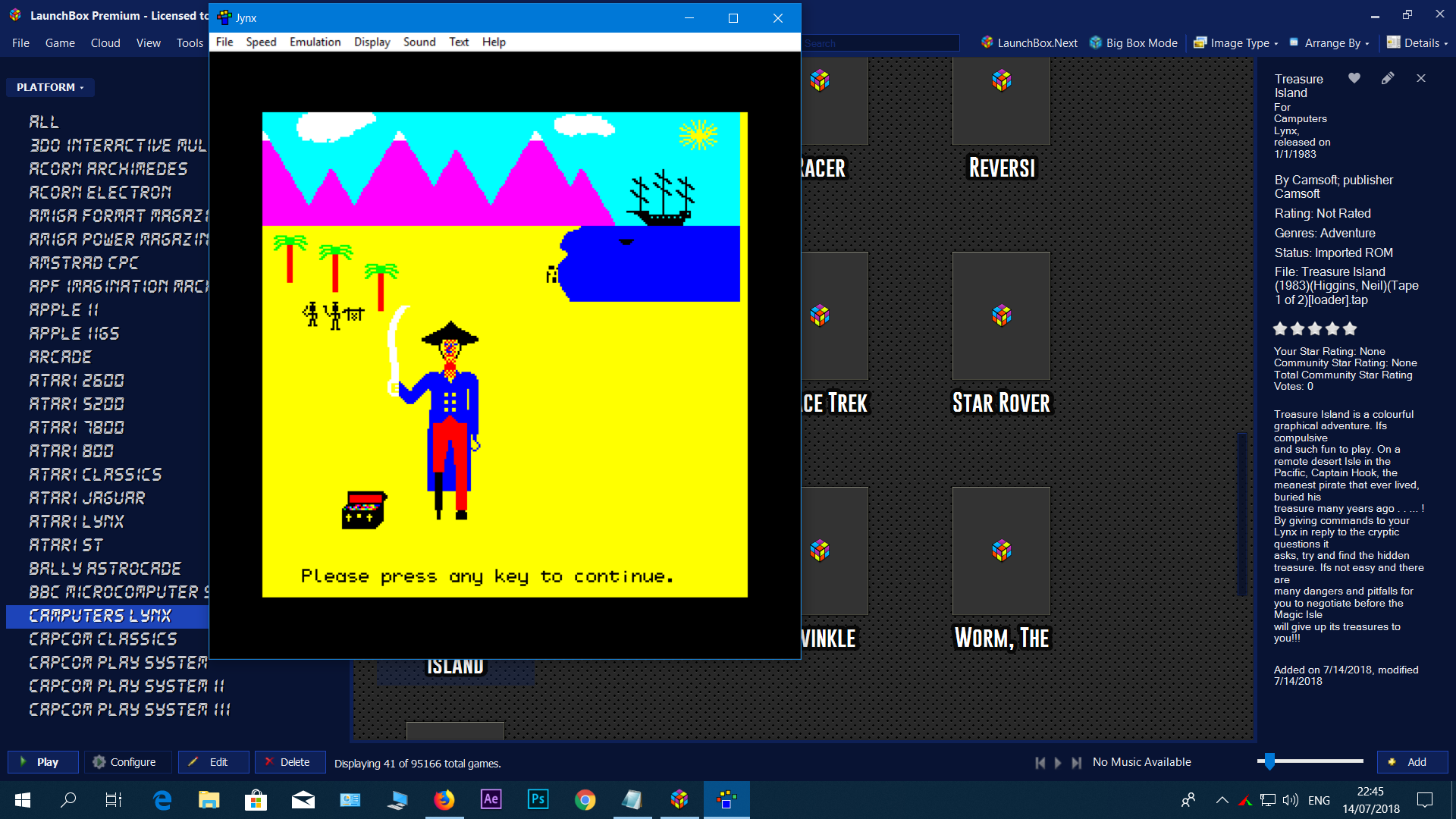Image resolution: width=1456 pixels, height=819 pixels.
Task: Select the Acorn Archimedes platform
Action: 108,169
